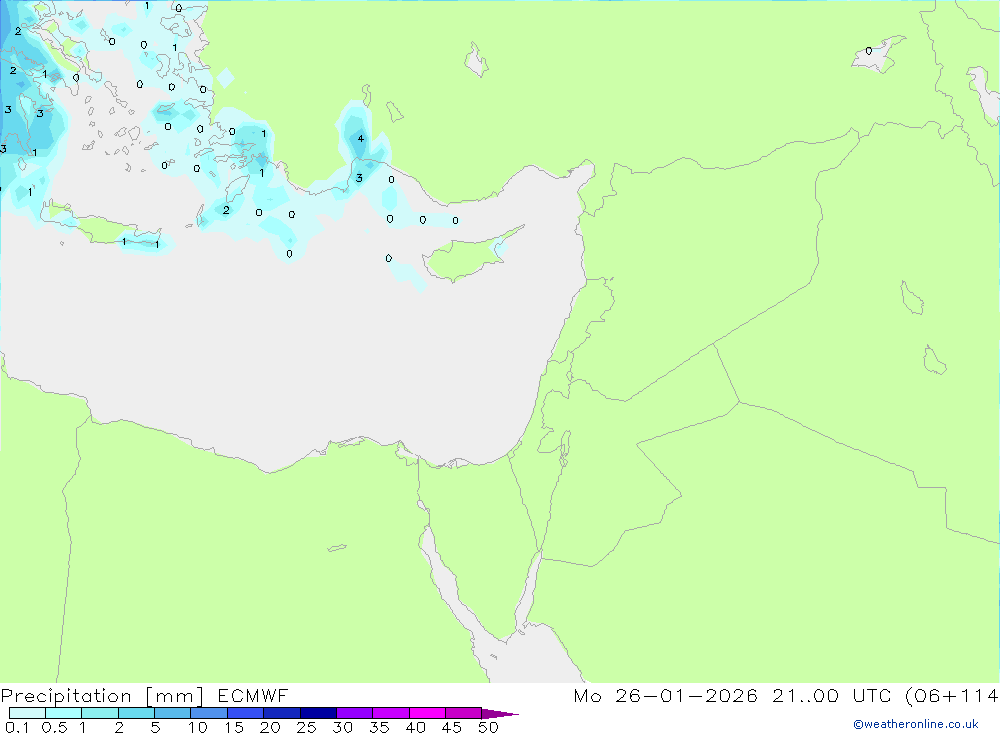1000x733 pixels.
Task: Click the '50' legend scale label
Action: click(x=489, y=727)
